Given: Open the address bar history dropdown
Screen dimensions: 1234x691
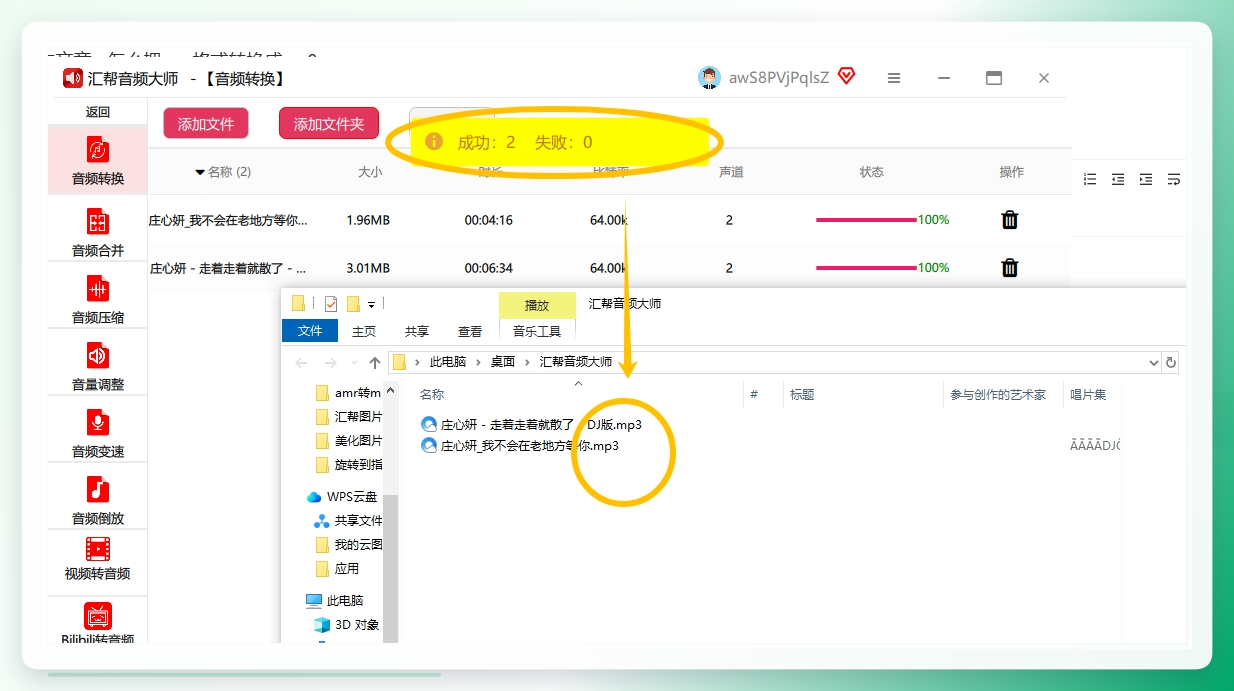Looking at the screenshot, I should point(1154,362).
